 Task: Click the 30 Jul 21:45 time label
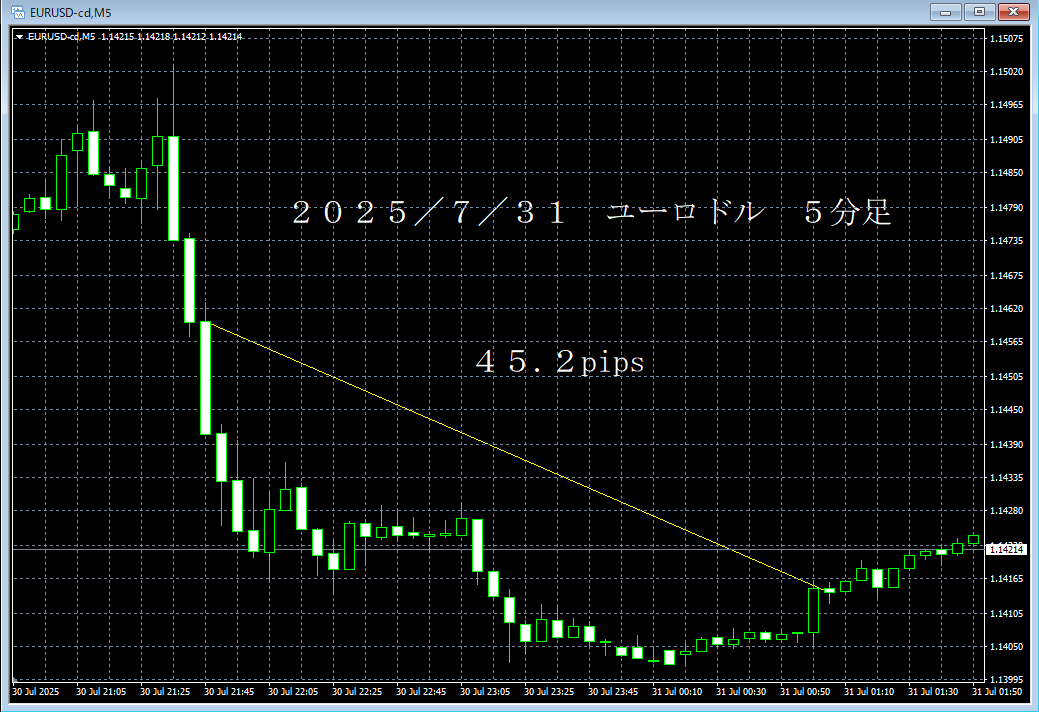[229, 691]
